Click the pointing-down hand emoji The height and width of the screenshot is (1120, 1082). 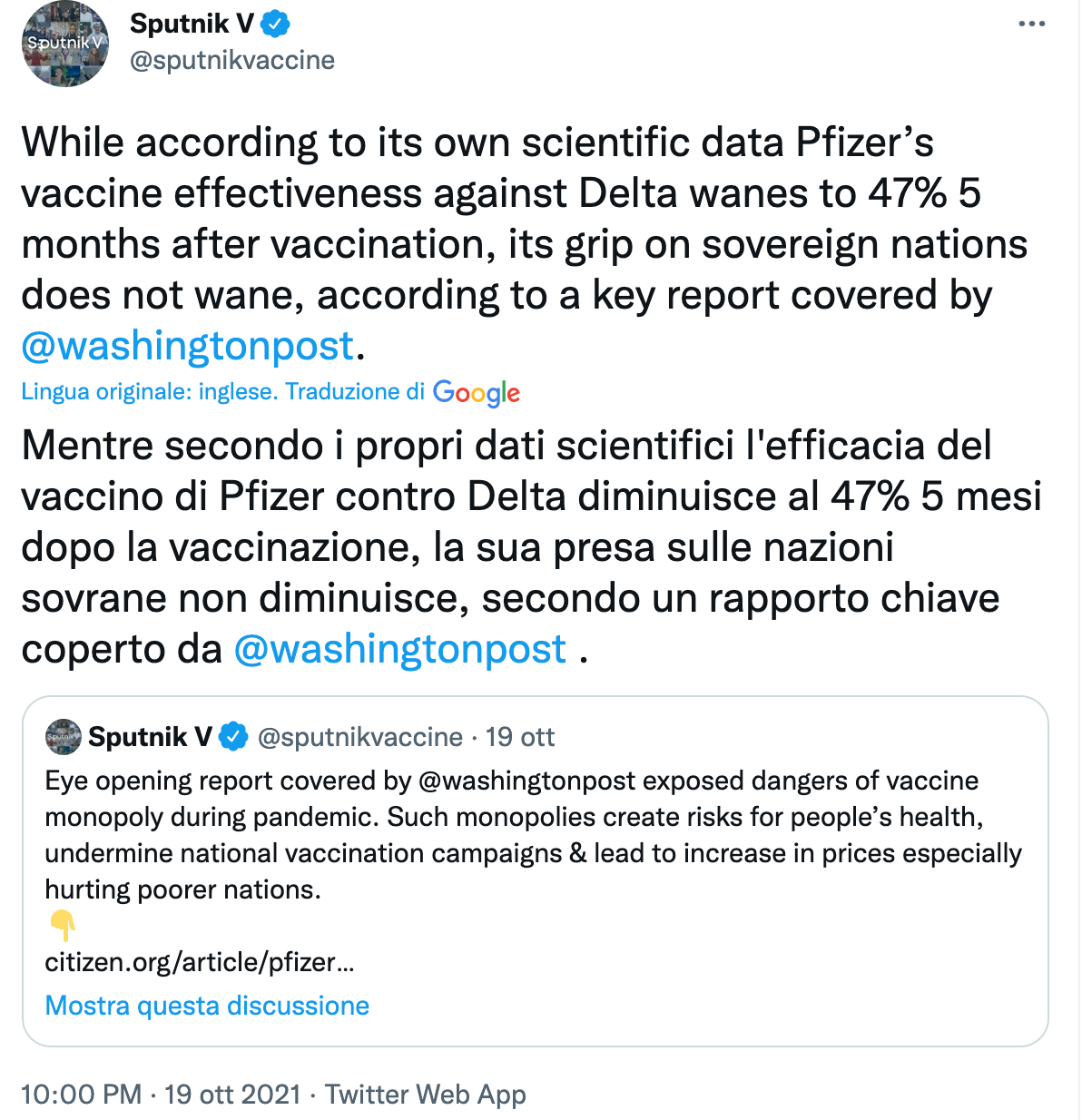coord(63,926)
